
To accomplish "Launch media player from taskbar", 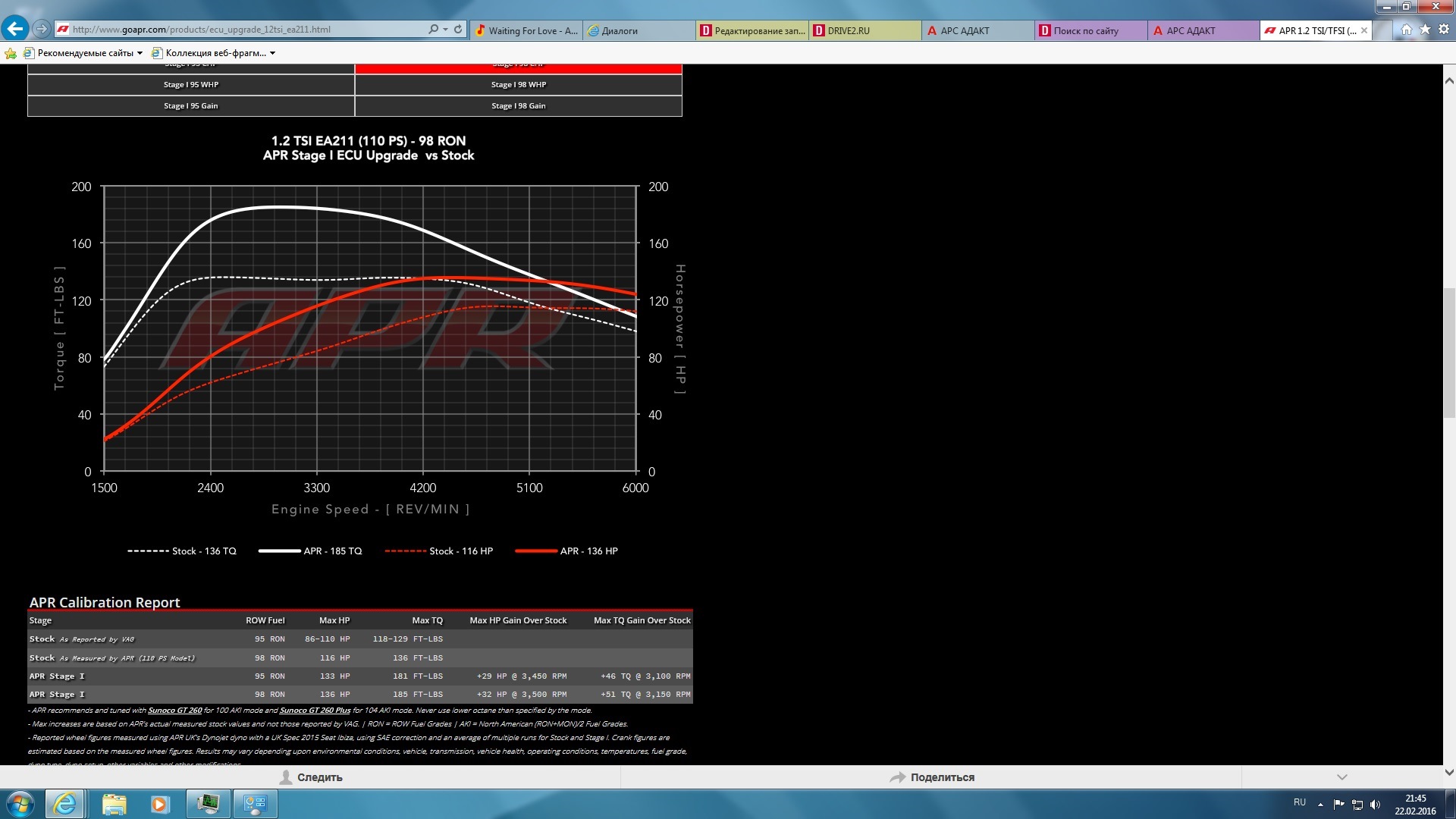I will pyautogui.click(x=160, y=804).
